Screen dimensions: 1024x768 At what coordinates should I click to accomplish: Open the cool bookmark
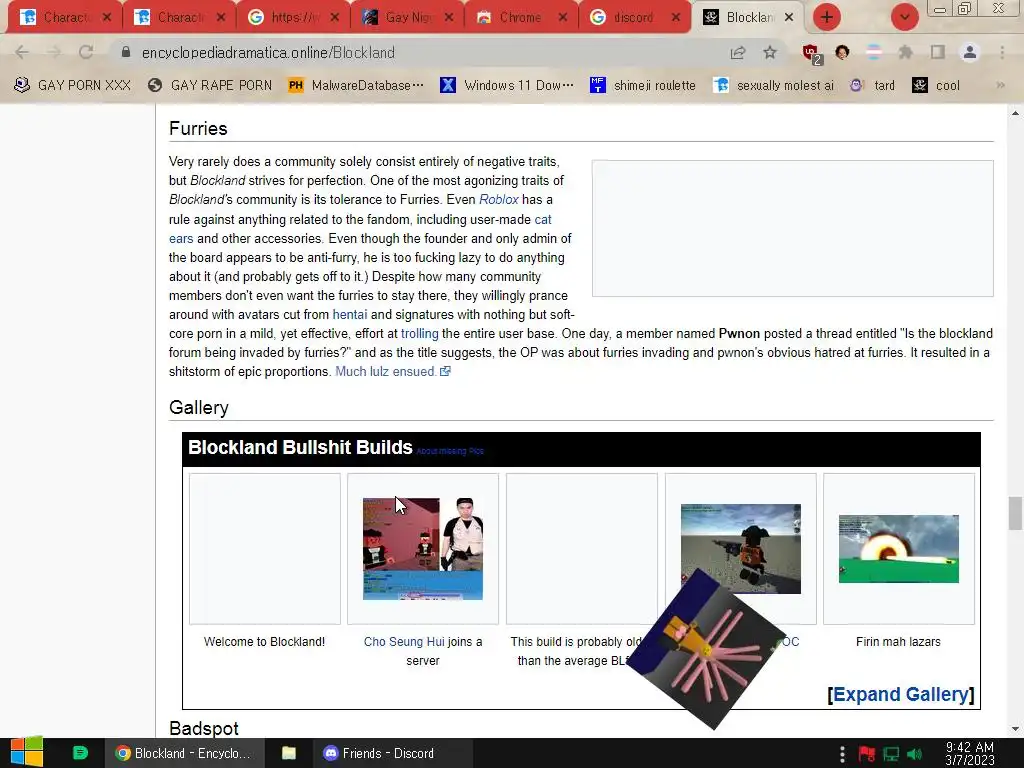936,85
